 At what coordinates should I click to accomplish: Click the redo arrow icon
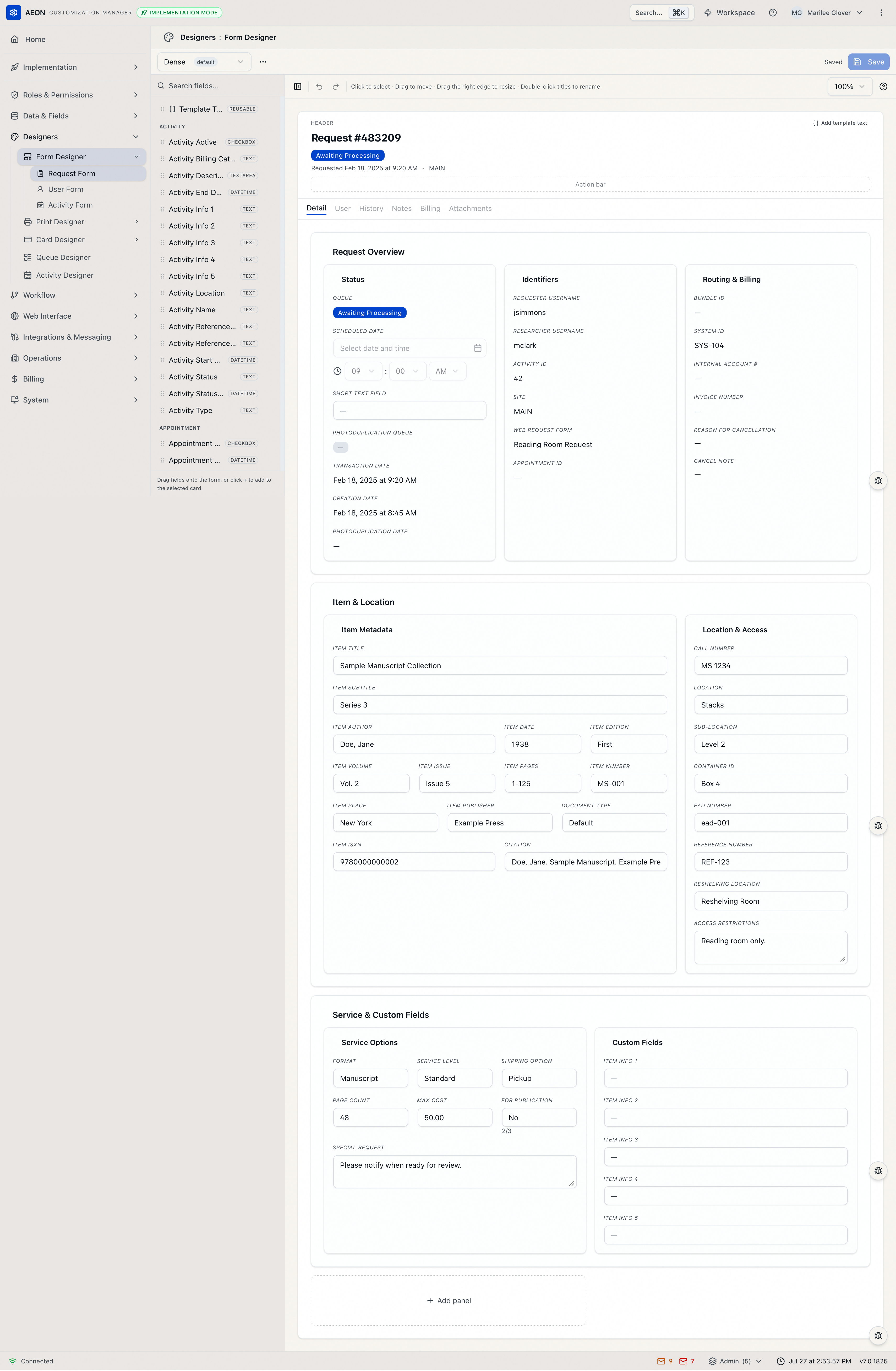point(336,86)
